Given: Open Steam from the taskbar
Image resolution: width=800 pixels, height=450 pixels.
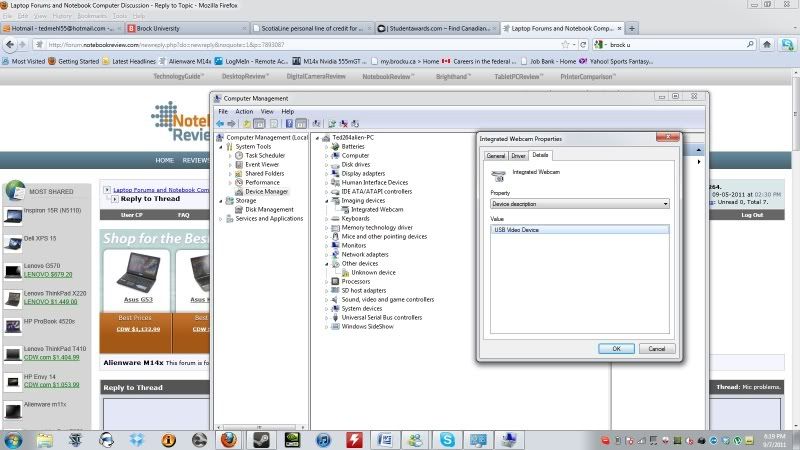Looking at the screenshot, I should coord(261,439).
